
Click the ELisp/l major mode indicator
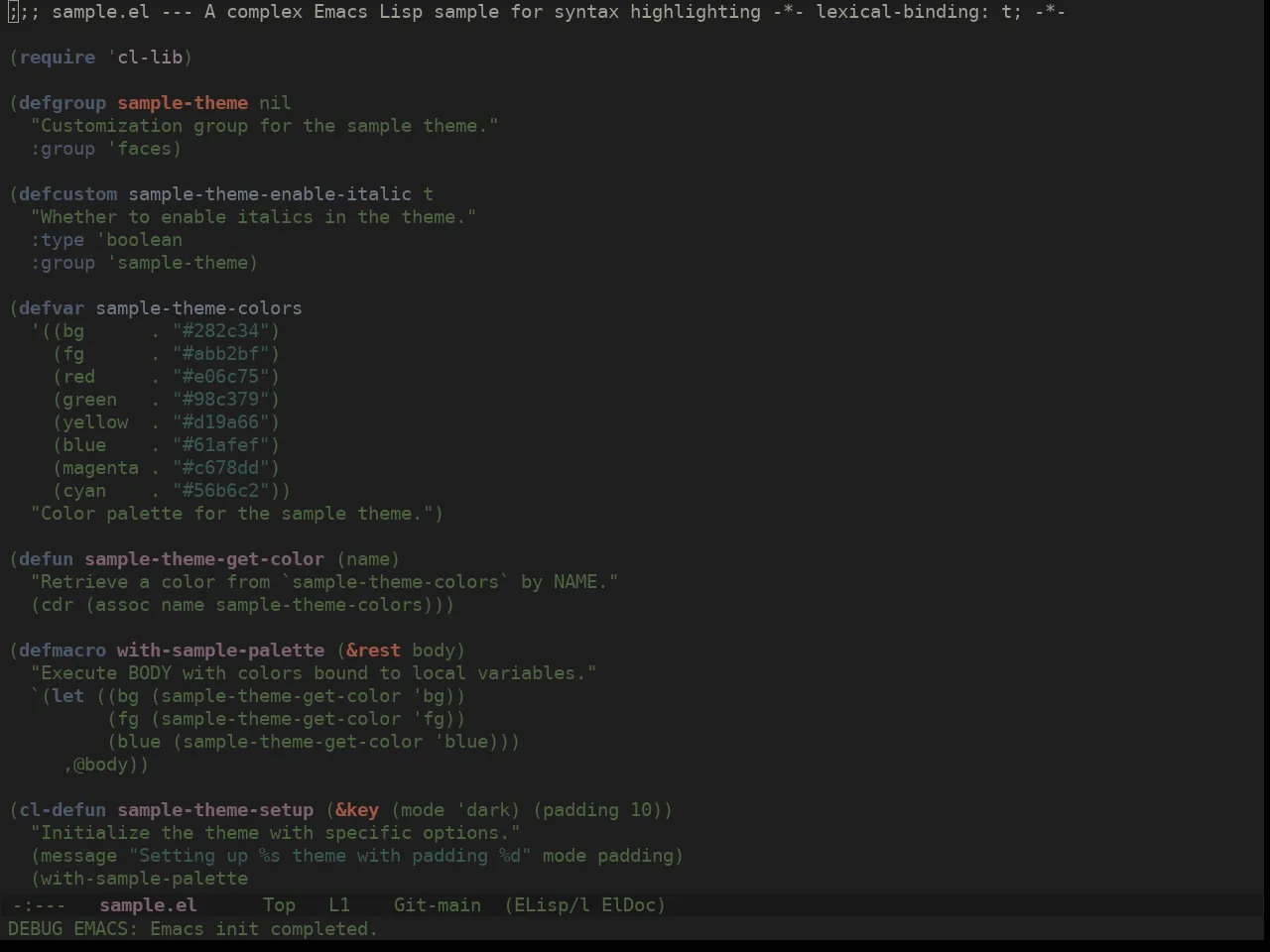point(552,904)
